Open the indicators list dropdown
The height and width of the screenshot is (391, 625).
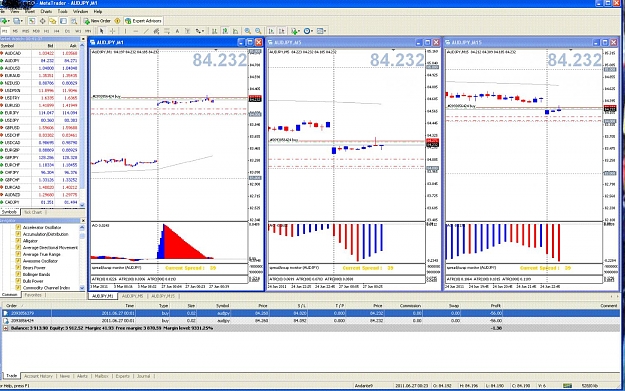295,31
